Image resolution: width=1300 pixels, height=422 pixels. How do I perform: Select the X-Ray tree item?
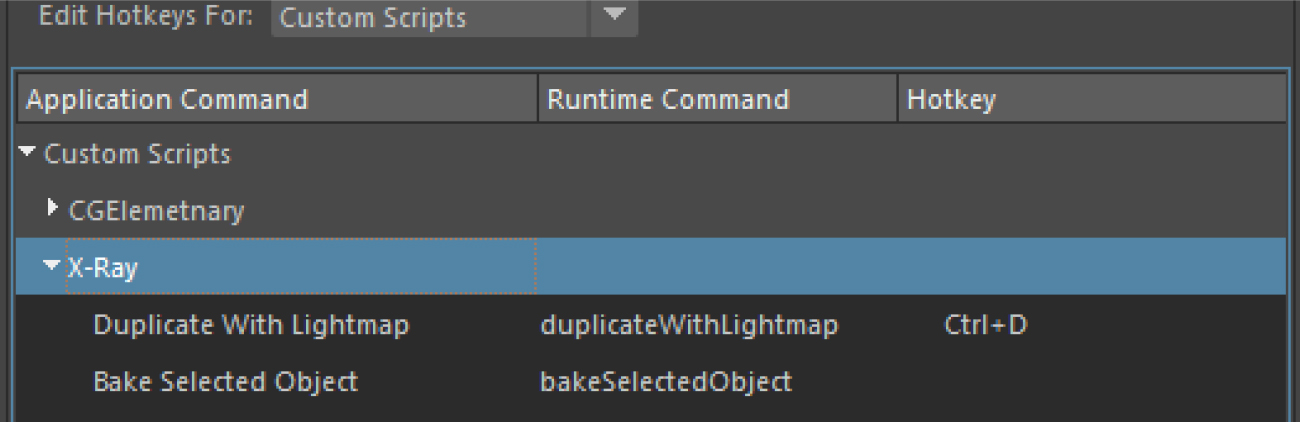click(x=104, y=267)
